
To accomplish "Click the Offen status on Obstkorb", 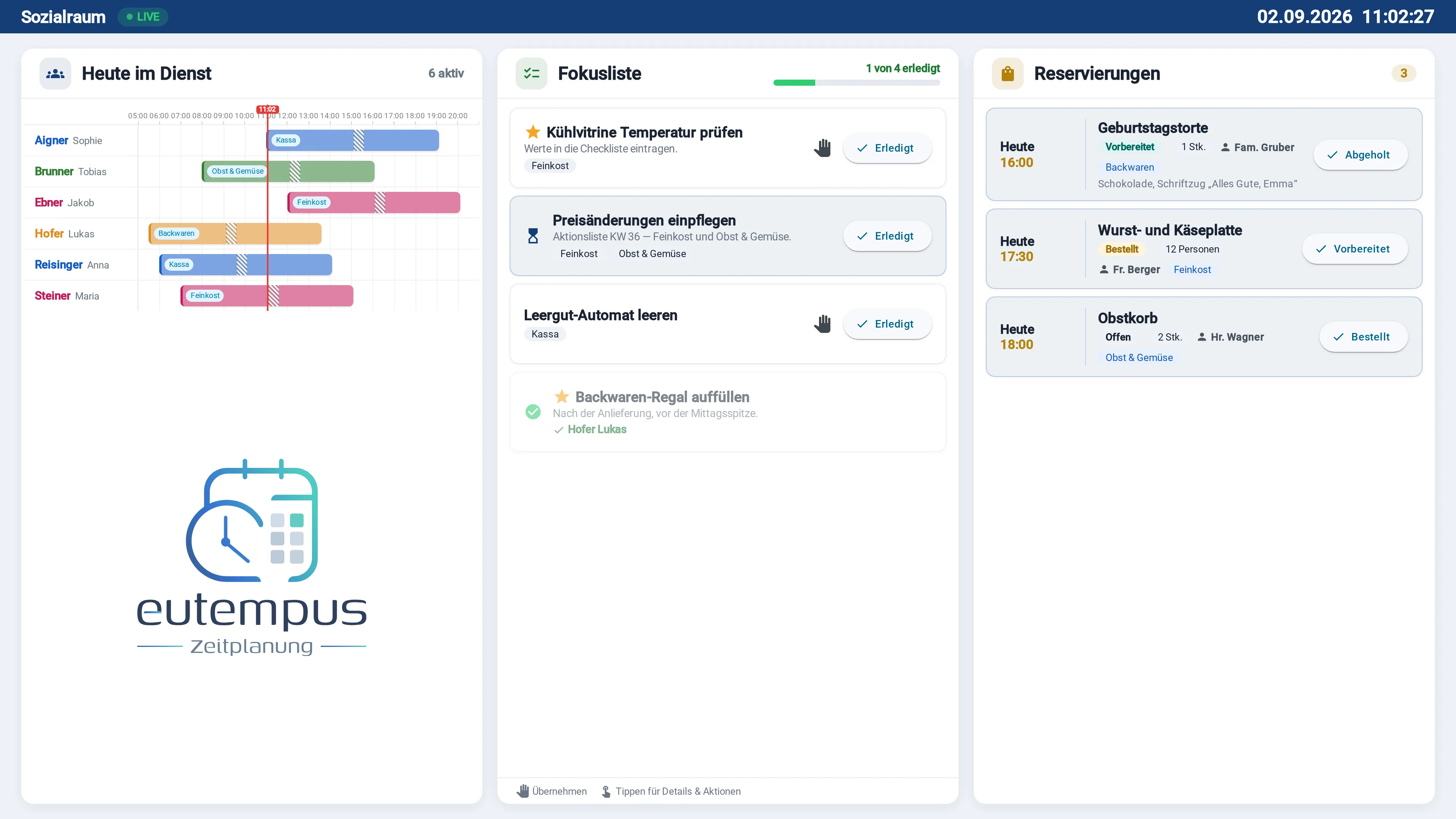I will pyautogui.click(x=1118, y=337).
